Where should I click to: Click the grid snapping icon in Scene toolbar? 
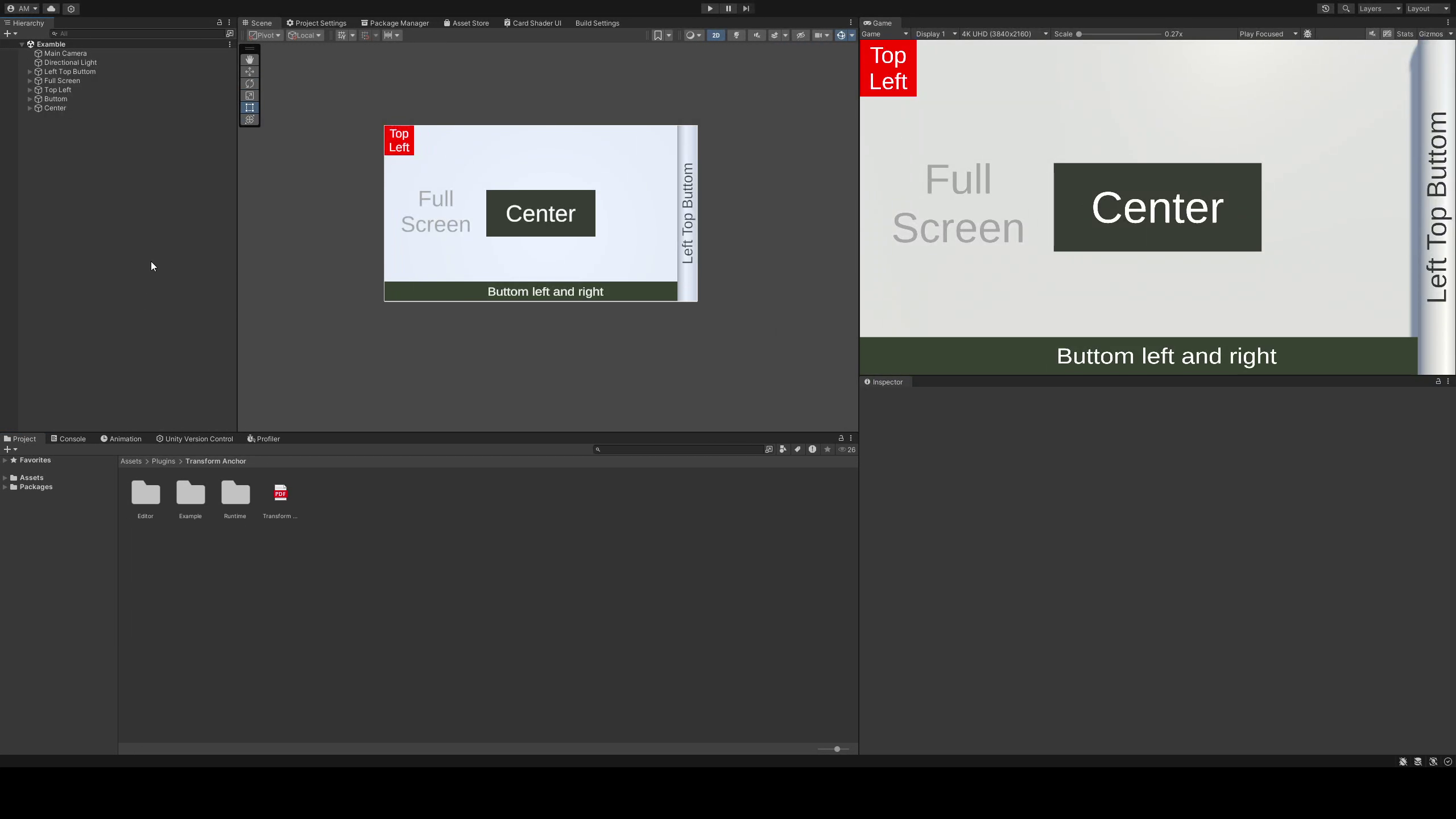click(x=365, y=35)
